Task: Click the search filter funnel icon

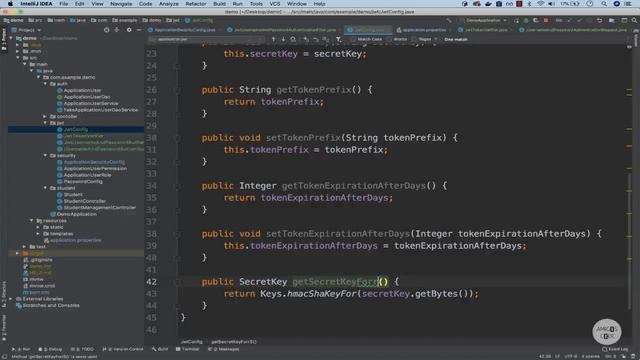Action: pyautogui.click(x=339, y=39)
